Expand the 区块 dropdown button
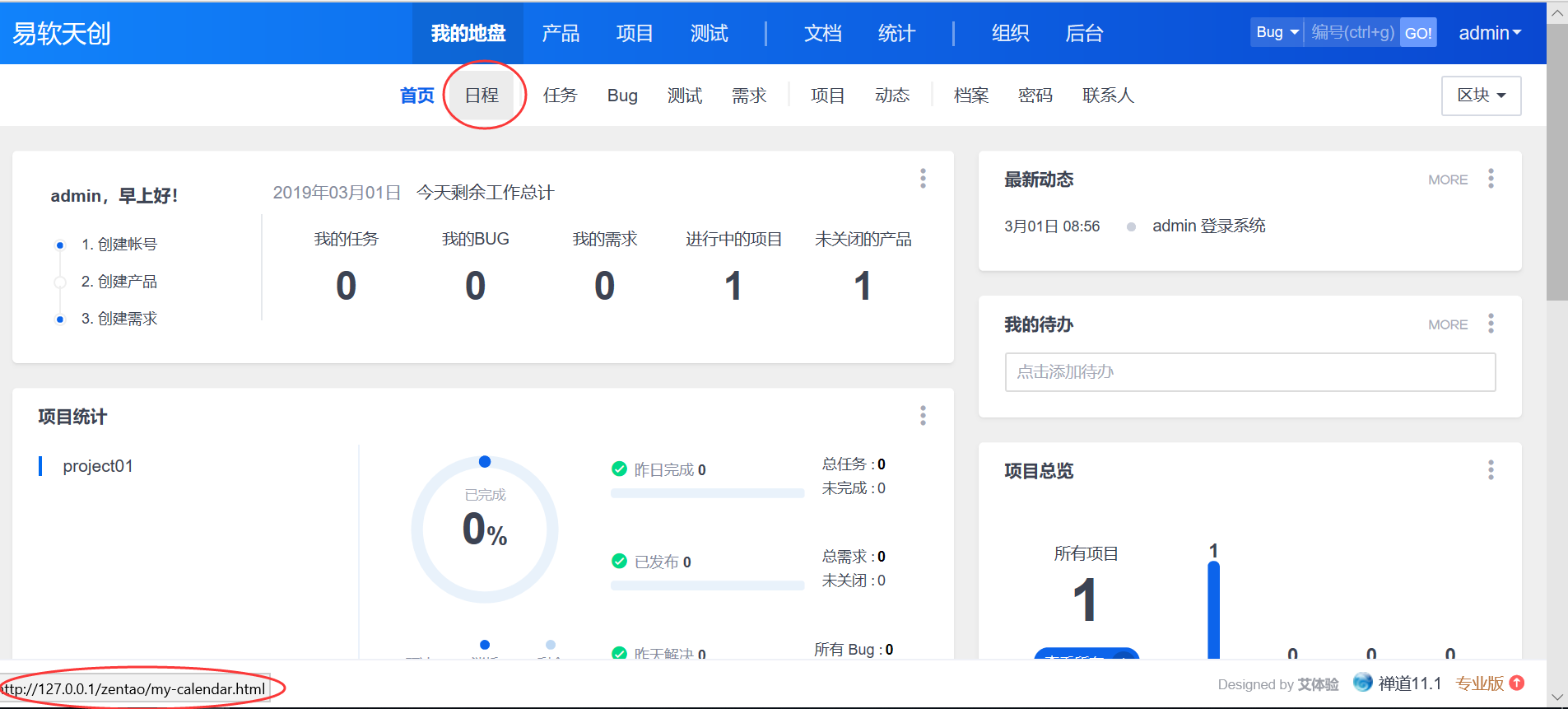The width and height of the screenshot is (1568, 709). tap(1481, 96)
